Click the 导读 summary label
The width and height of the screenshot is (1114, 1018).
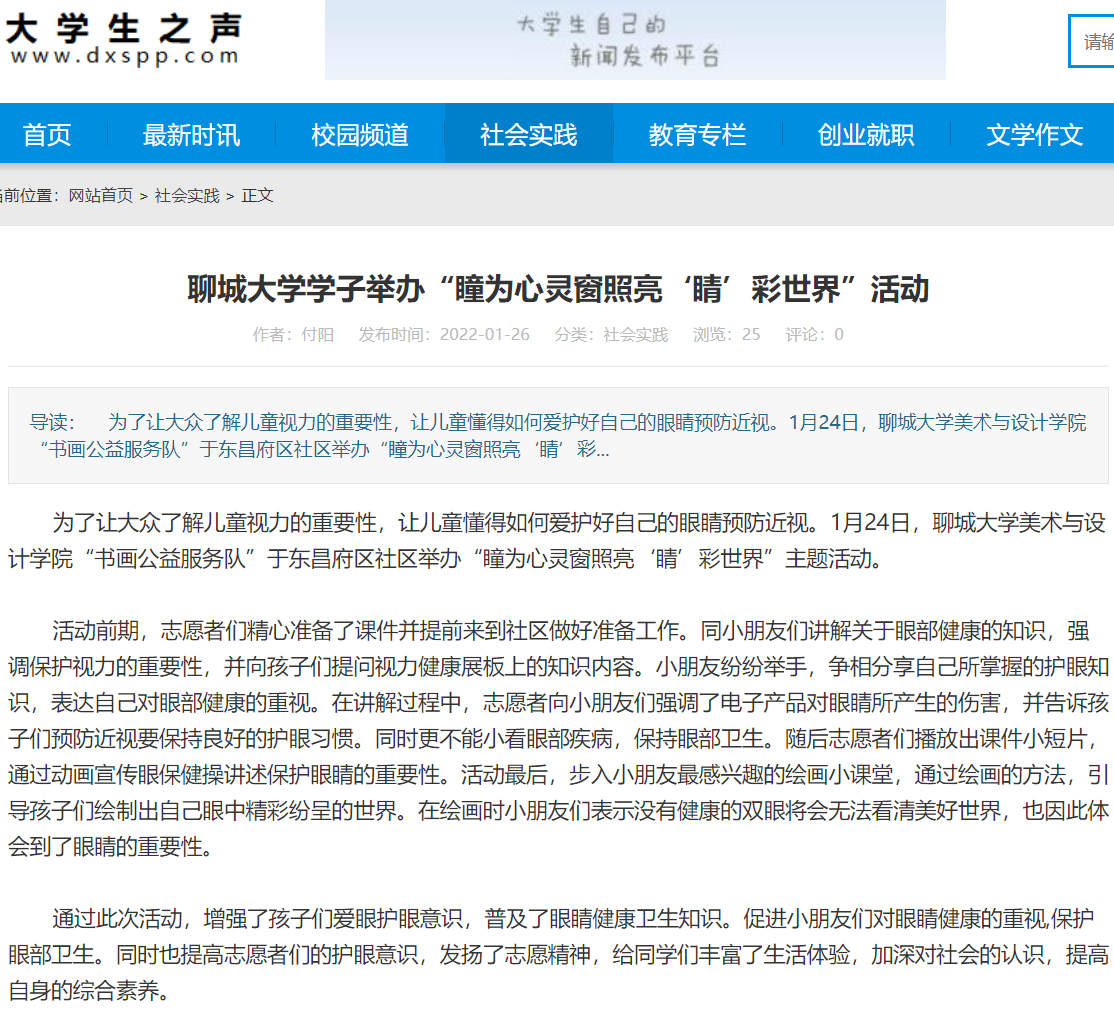pos(52,423)
